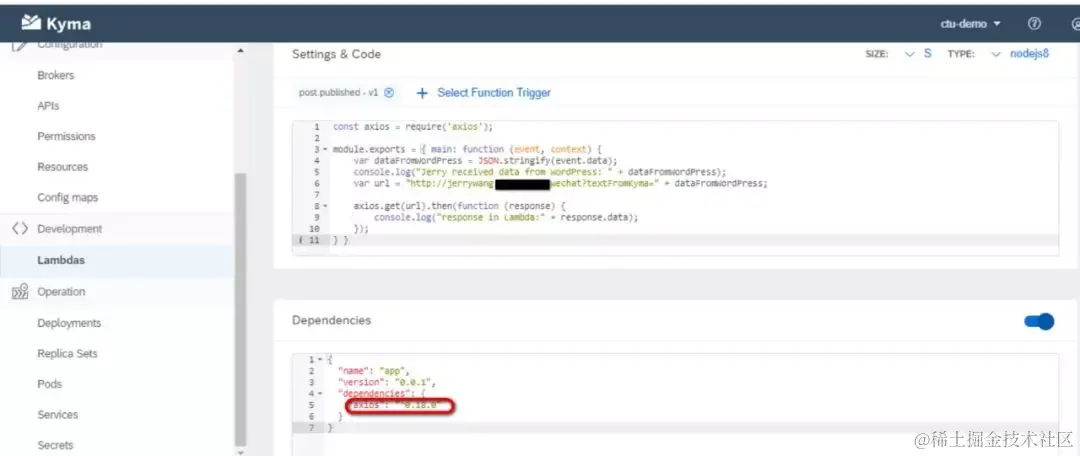Viewport: 1080px width, 456px height.
Task: Open the TYPE dropdown chevron
Action: tap(995, 54)
